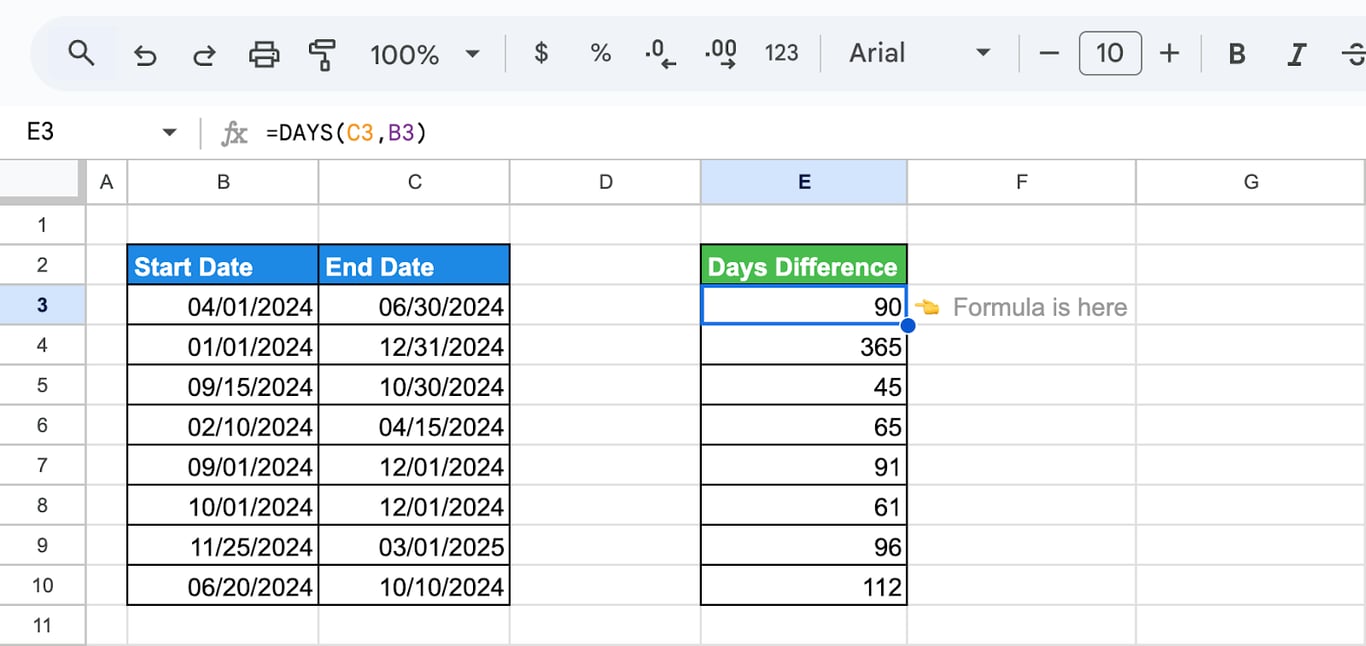The width and height of the screenshot is (1366, 646).
Task: Click the font size field showing 10
Action: [1110, 53]
